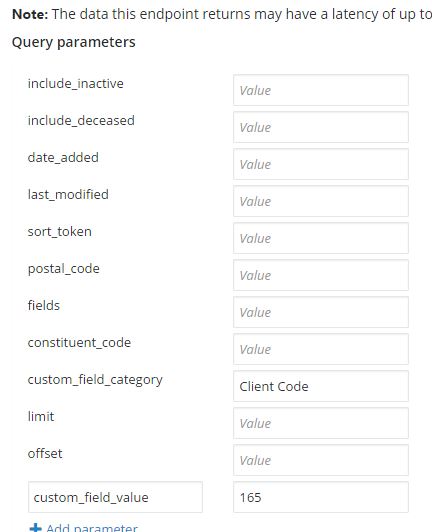Click the field containing 165

(x=321, y=497)
